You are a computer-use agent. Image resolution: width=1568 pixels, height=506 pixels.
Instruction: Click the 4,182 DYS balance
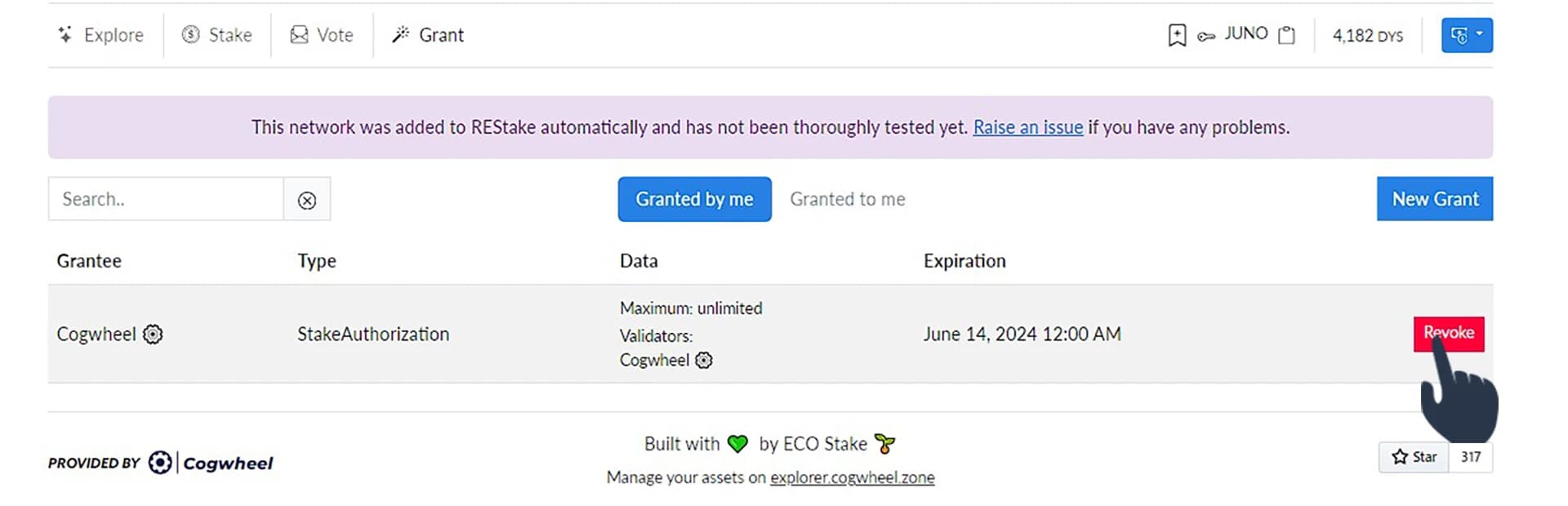1368,35
